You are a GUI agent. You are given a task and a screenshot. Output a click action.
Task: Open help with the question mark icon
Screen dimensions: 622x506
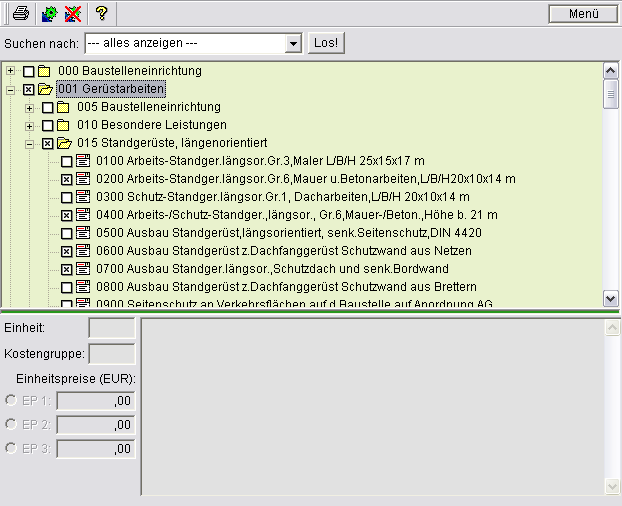click(102, 13)
